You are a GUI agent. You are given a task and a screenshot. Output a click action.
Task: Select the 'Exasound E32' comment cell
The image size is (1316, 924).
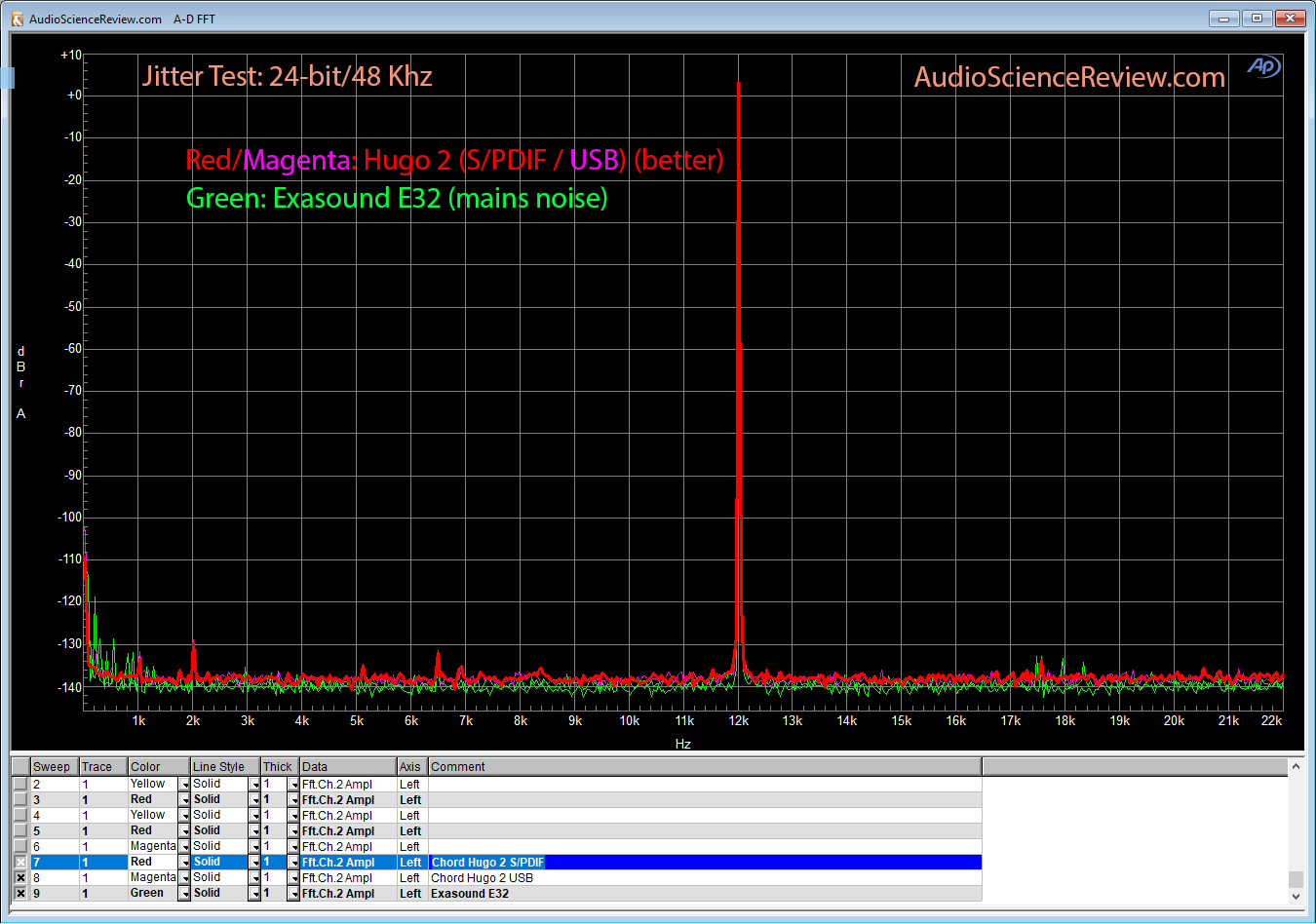click(705, 894)
